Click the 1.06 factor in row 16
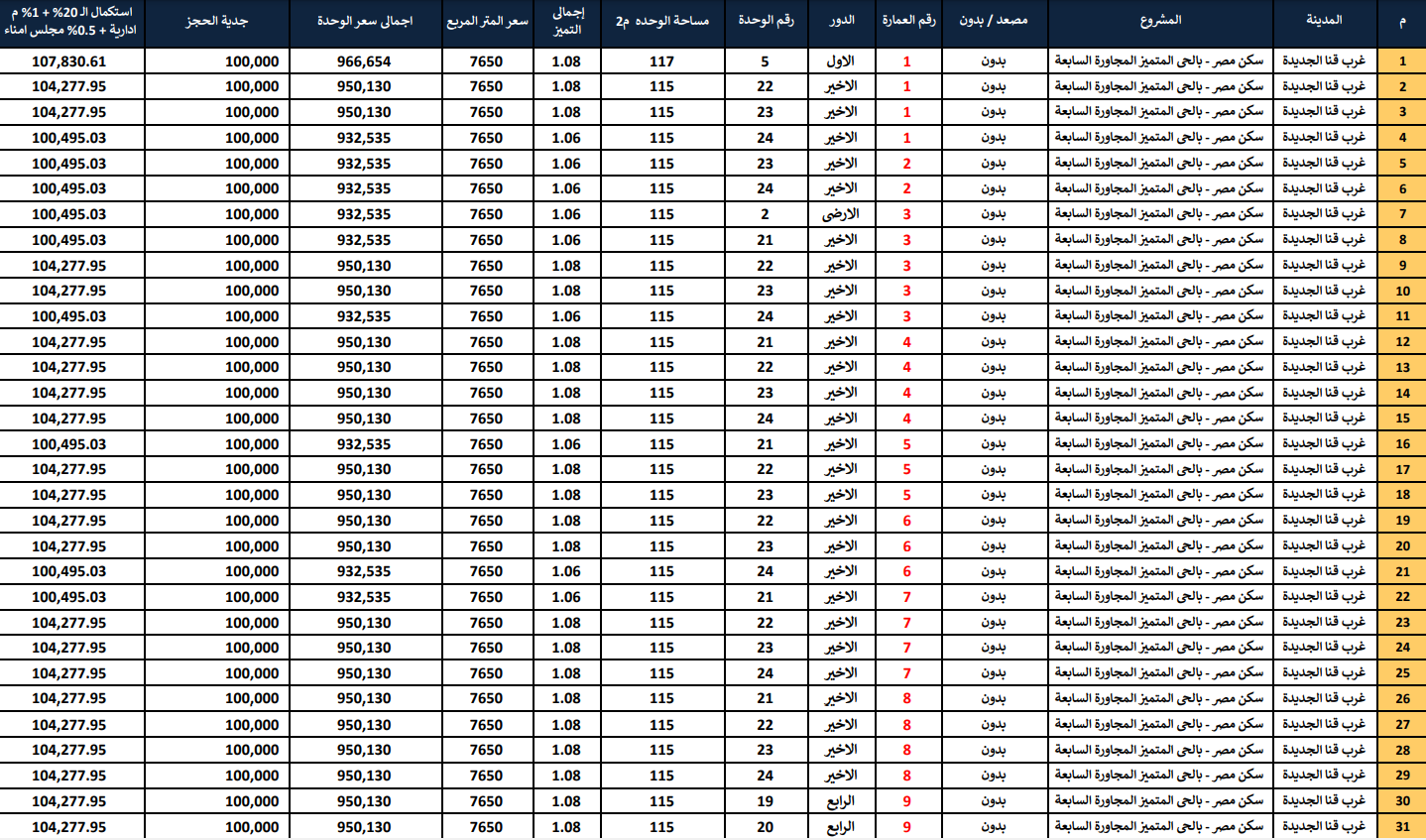This screenshot has height=840, width=1426. tap(566, 444)
